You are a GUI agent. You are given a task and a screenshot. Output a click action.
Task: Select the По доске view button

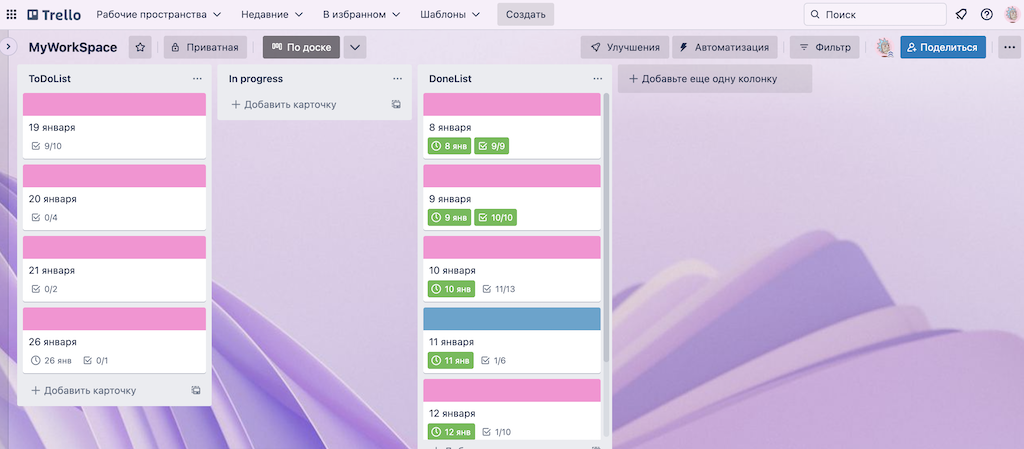click(x=301, y=48)
